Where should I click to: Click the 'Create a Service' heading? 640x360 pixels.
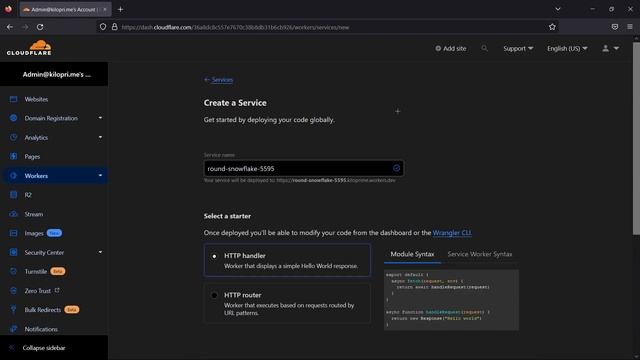tap(235, 103)
